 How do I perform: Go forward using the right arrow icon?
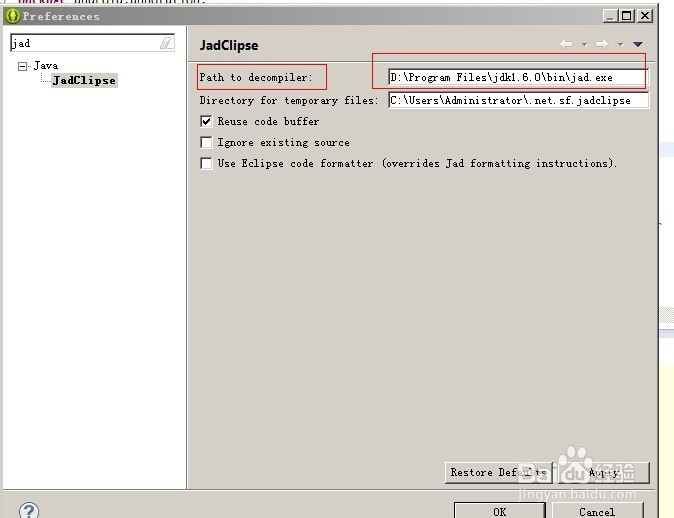coord(602,43)
